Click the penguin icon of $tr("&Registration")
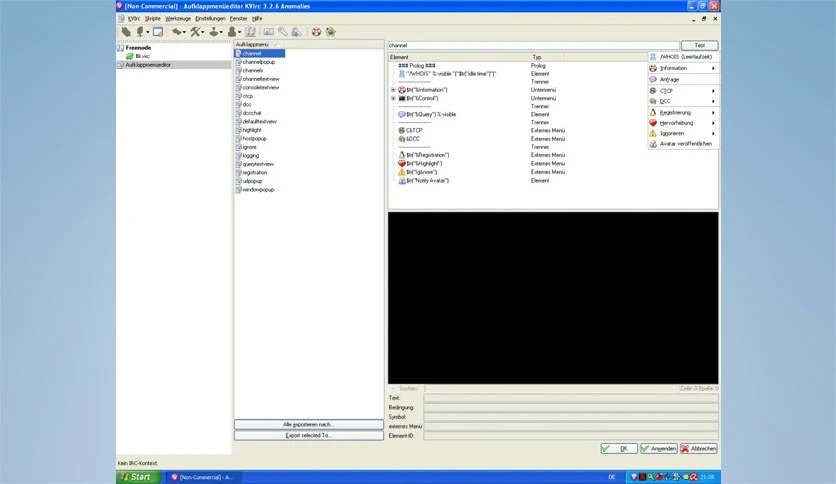Viewport: 836px width, 484px height. point(402,155)
